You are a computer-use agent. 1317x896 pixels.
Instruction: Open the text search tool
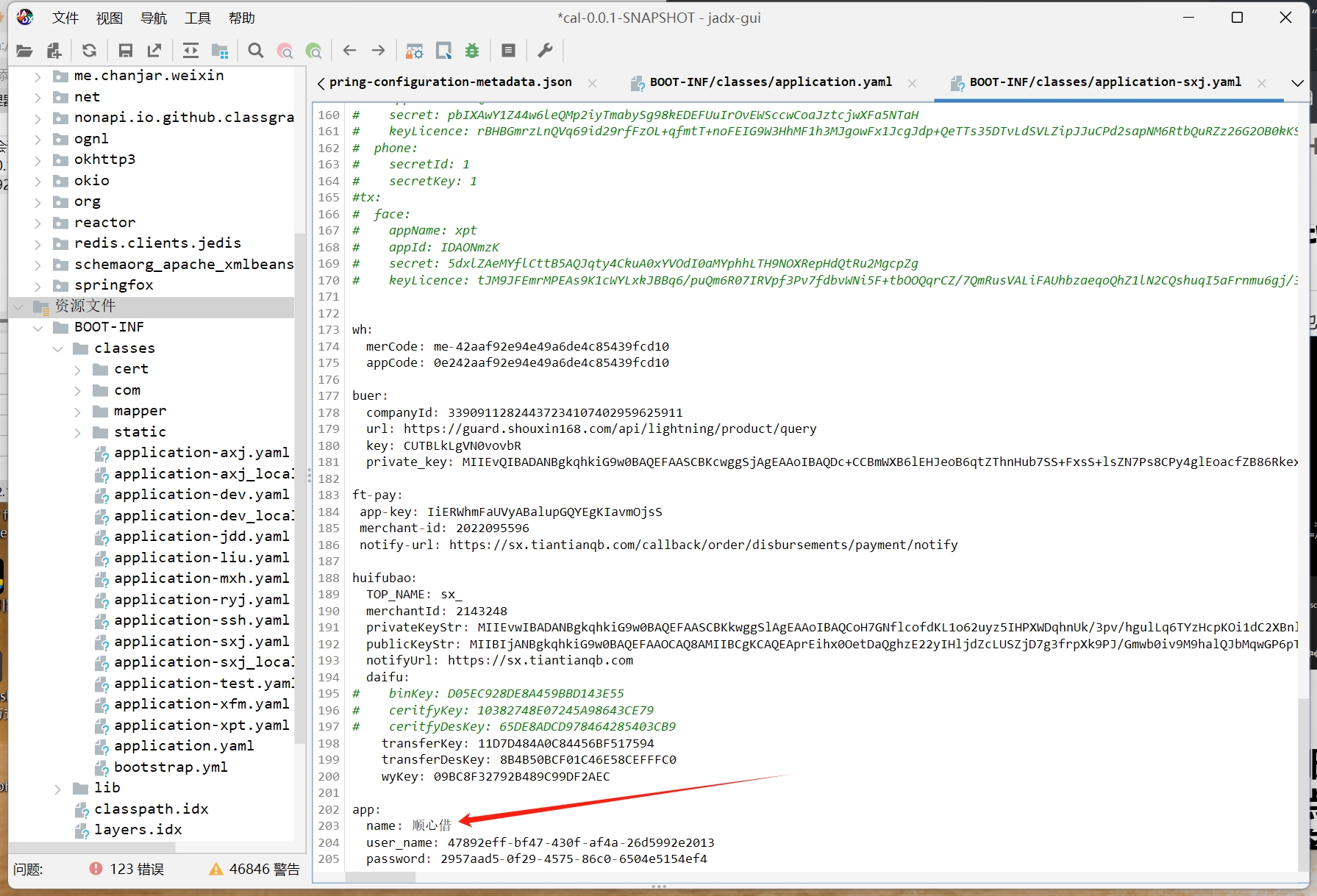(255, 51)
